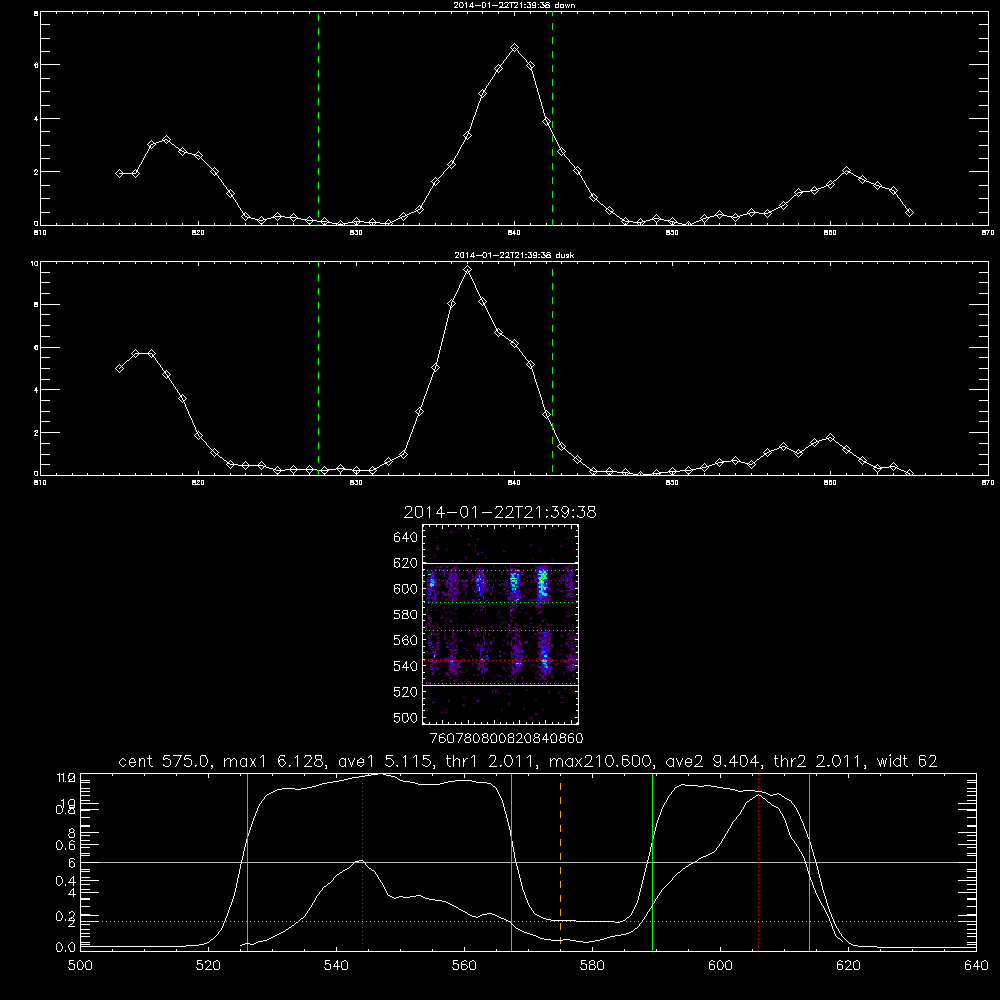Click the '580' x-axis label of bottom plot

point(592,966)
